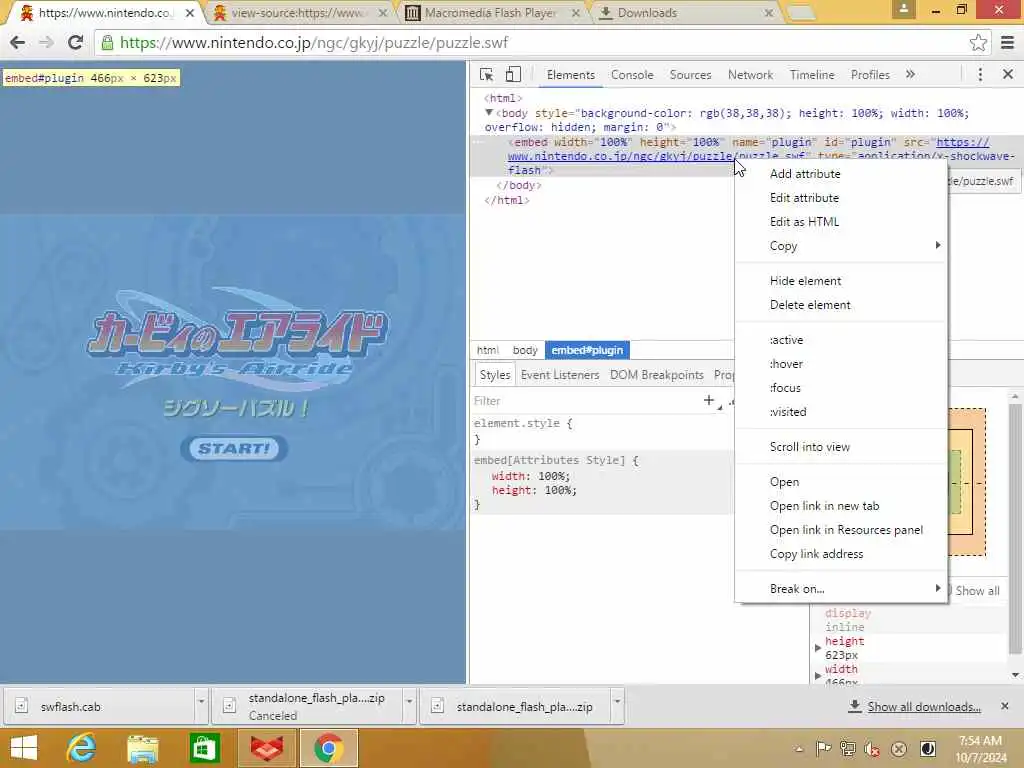Click Show all downloads link

(x=923, y=707)
